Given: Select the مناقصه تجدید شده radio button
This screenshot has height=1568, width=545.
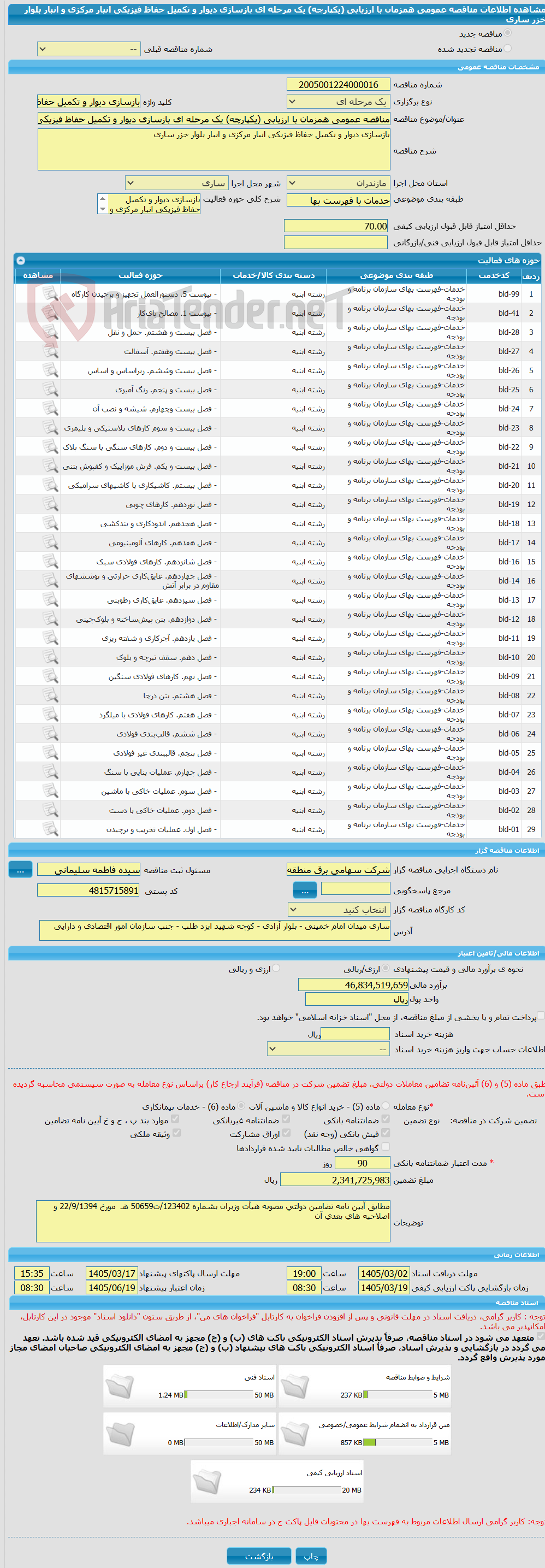Looking at the screenshot, I should pyautogui.click(x=508, y=48).
